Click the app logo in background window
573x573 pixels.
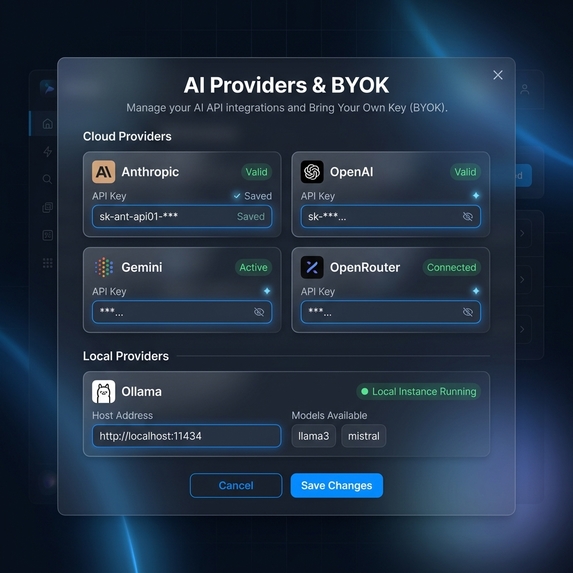(48, 88)
